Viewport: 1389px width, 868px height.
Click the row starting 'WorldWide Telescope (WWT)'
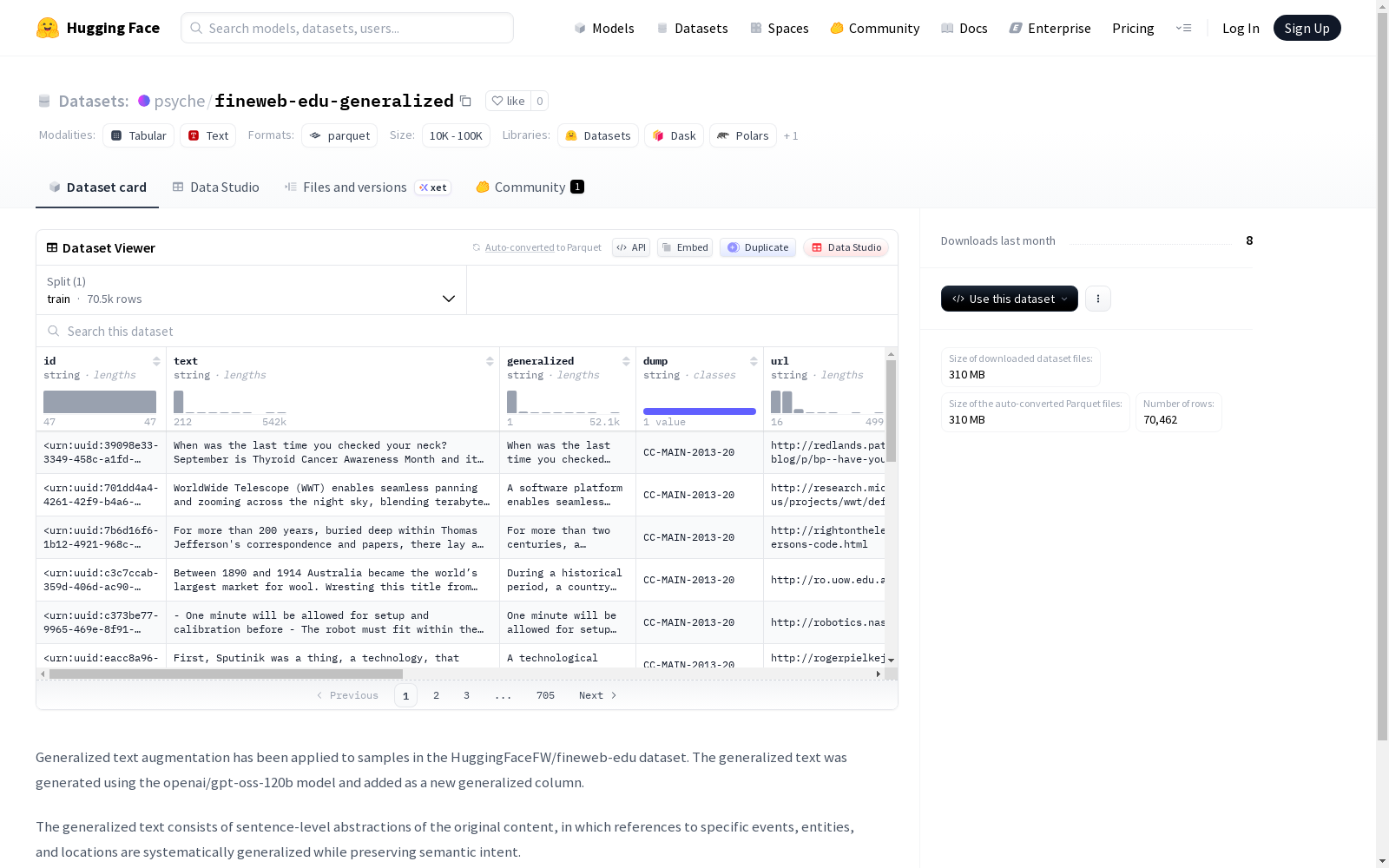click(467, 495)
